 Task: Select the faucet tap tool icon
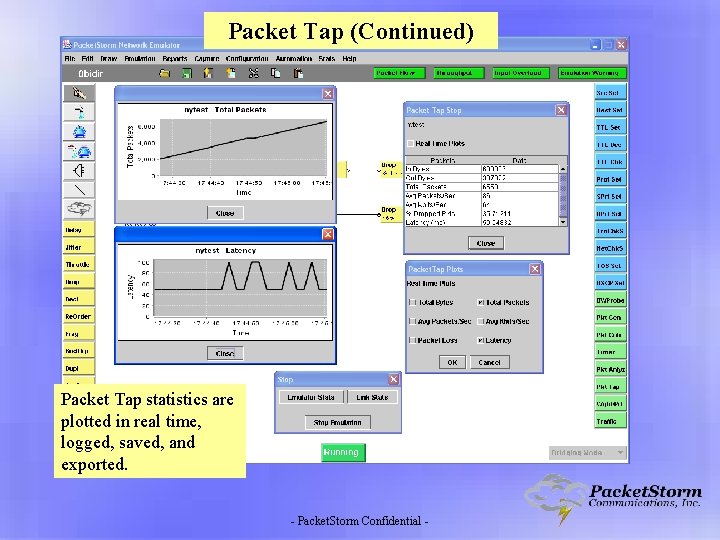click(79, 112)
